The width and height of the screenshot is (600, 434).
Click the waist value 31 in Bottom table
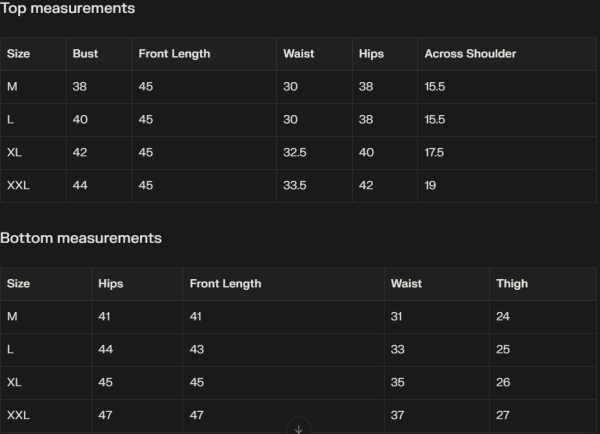coord(397,317)
